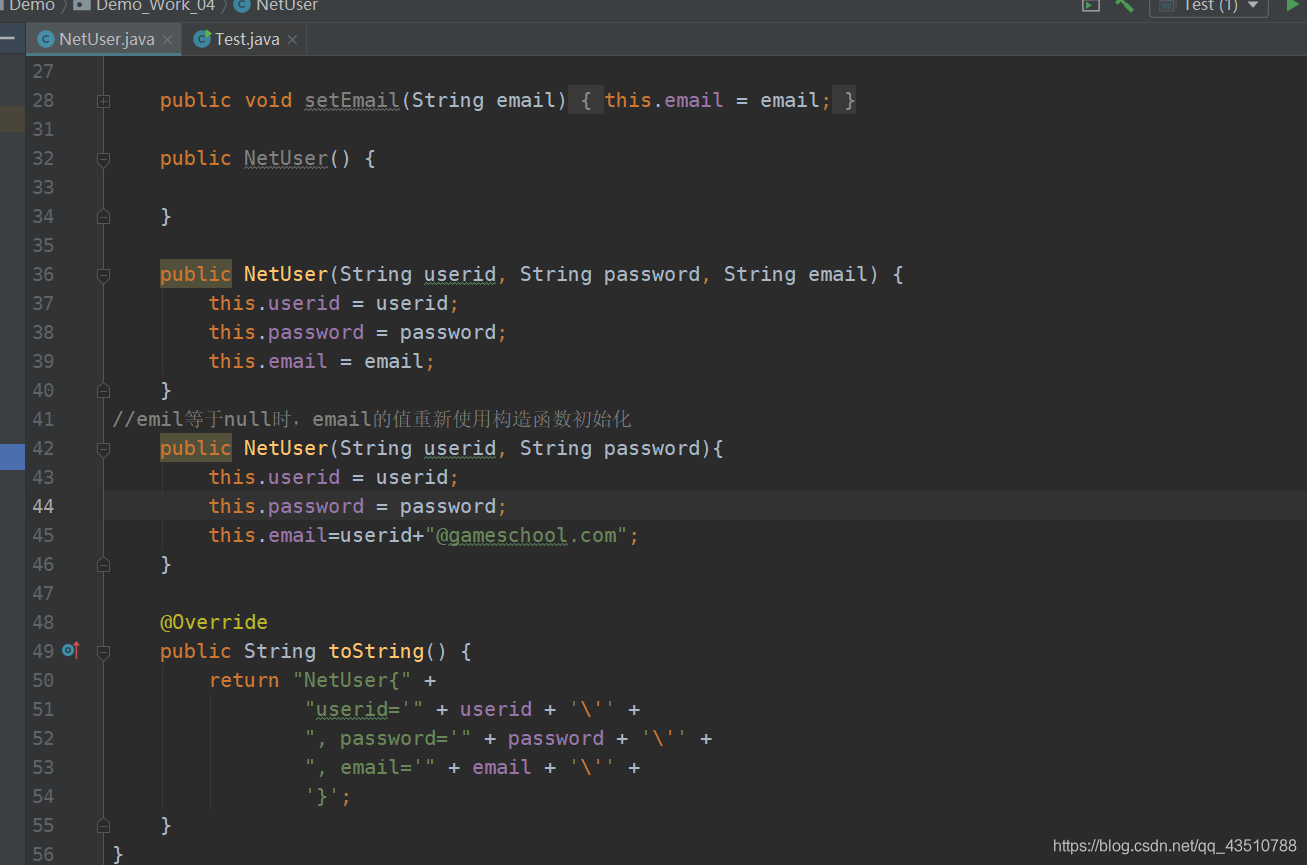Click the Build project hammer icon
The width and height of the screenshot is (1307, 865).
pos(1125,5)
